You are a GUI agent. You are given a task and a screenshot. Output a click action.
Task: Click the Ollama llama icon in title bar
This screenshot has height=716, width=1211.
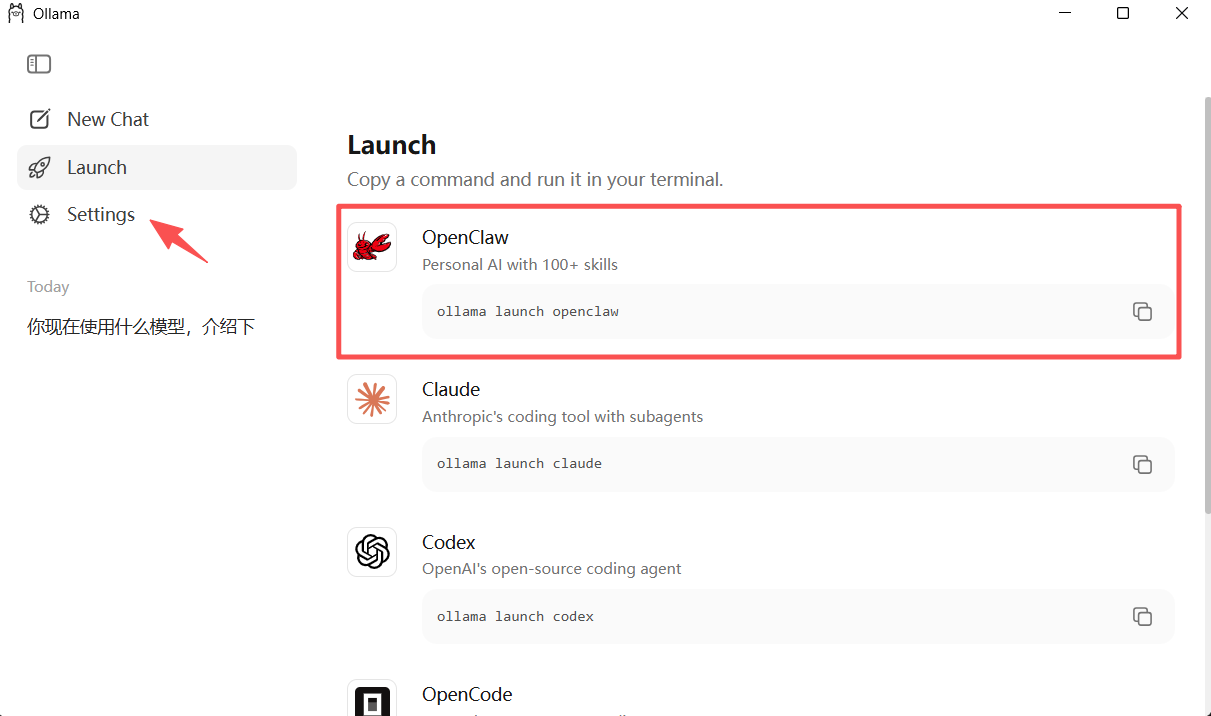click(x=16, y=14)
